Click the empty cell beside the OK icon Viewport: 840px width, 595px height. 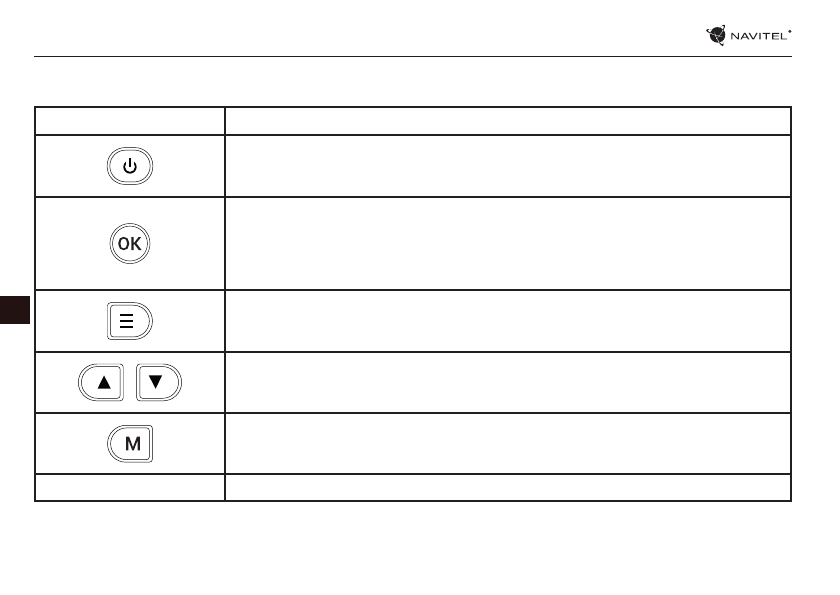[x=508, y=243]
